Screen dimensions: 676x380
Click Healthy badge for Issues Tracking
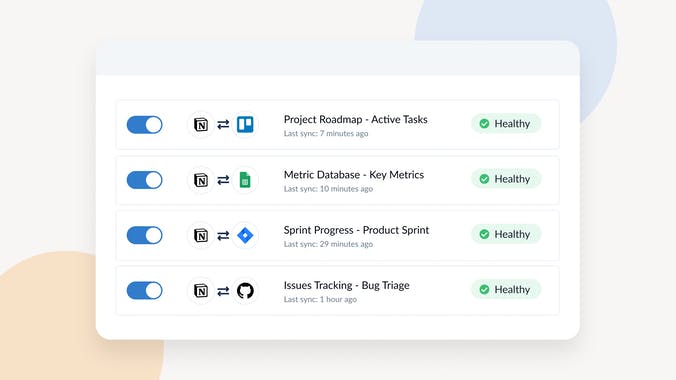point(506,289)
